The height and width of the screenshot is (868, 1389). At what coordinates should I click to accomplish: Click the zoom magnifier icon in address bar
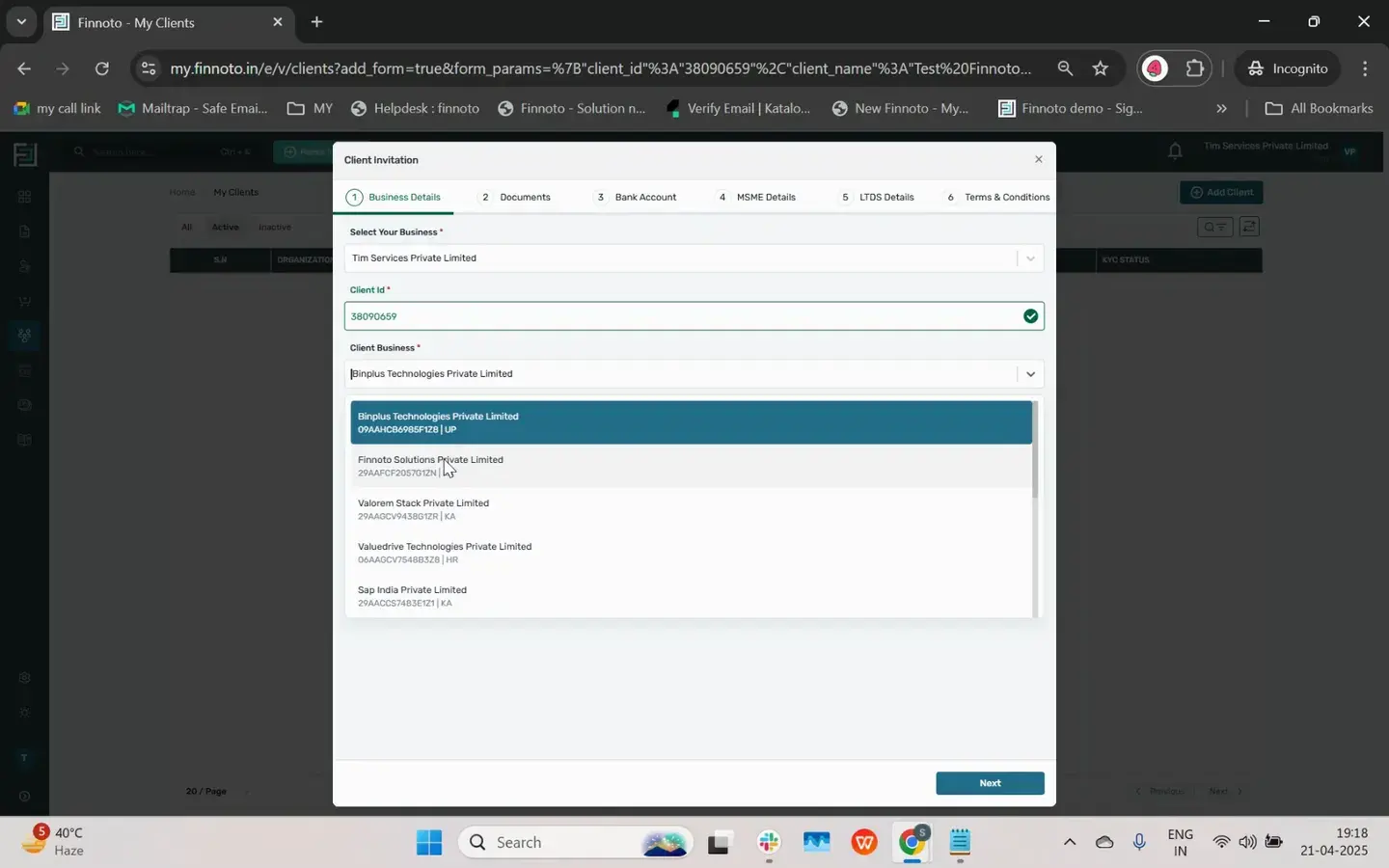coord(1065,68)
